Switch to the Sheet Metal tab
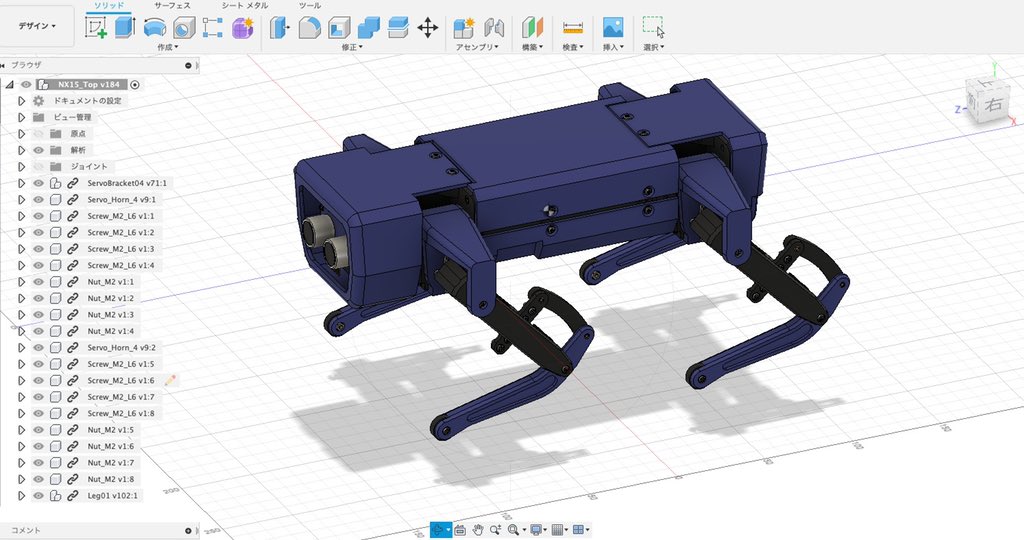This screenshot has width=1024, height=540. coord(244,5)
